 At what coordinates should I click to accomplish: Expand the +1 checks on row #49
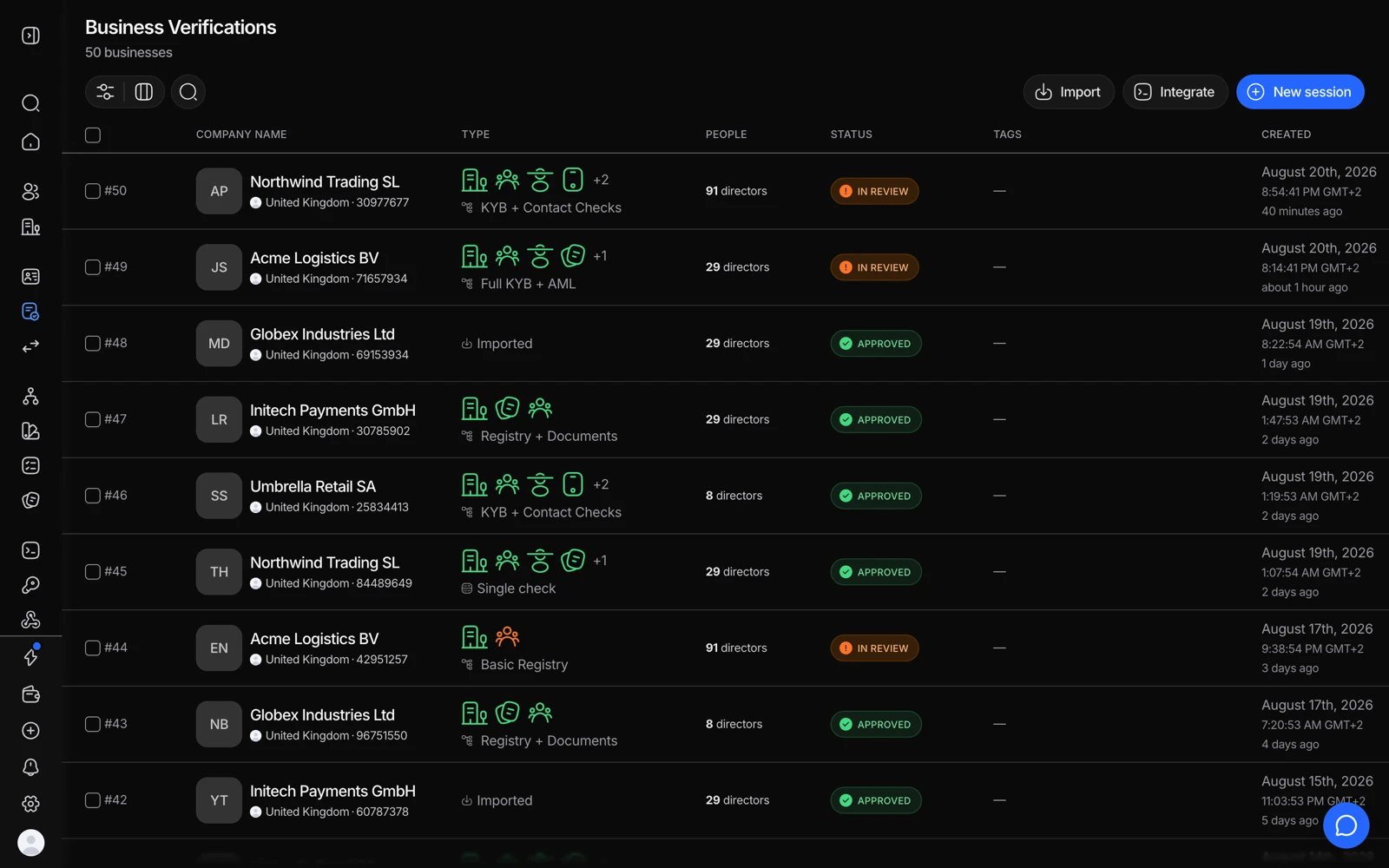click(600, 256)
